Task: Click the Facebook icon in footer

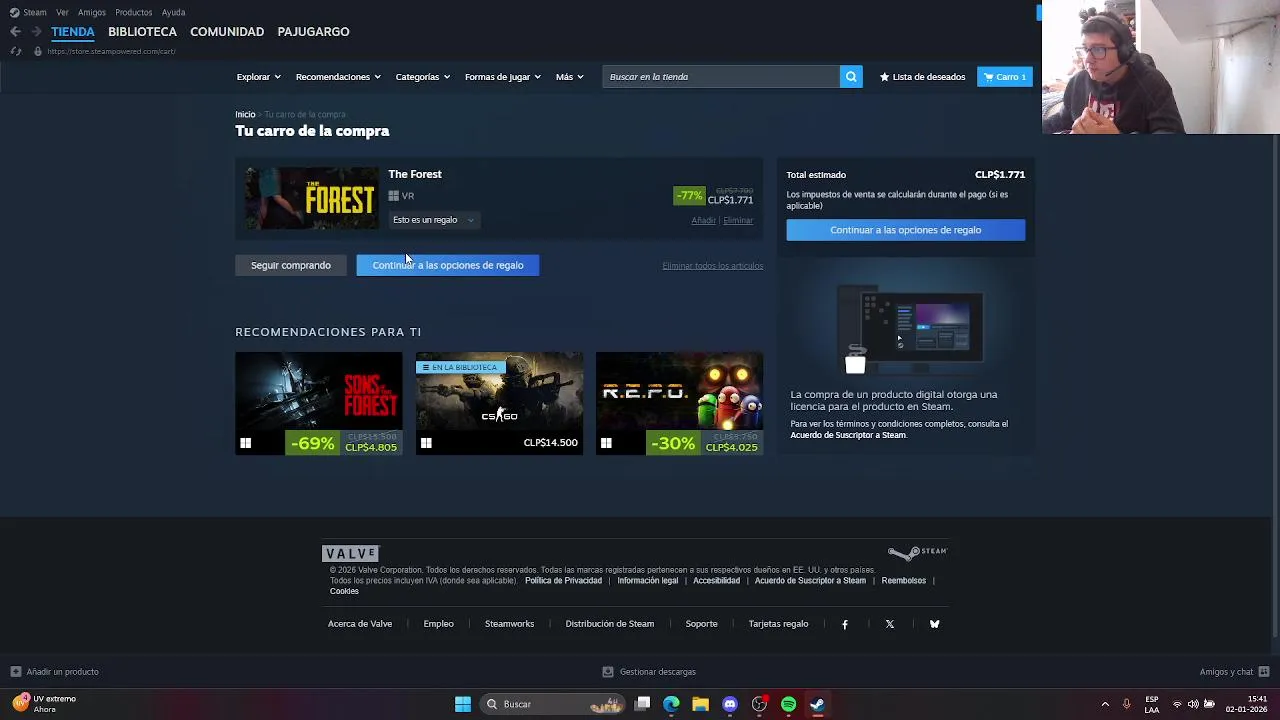Action: [x=845, y=624]
